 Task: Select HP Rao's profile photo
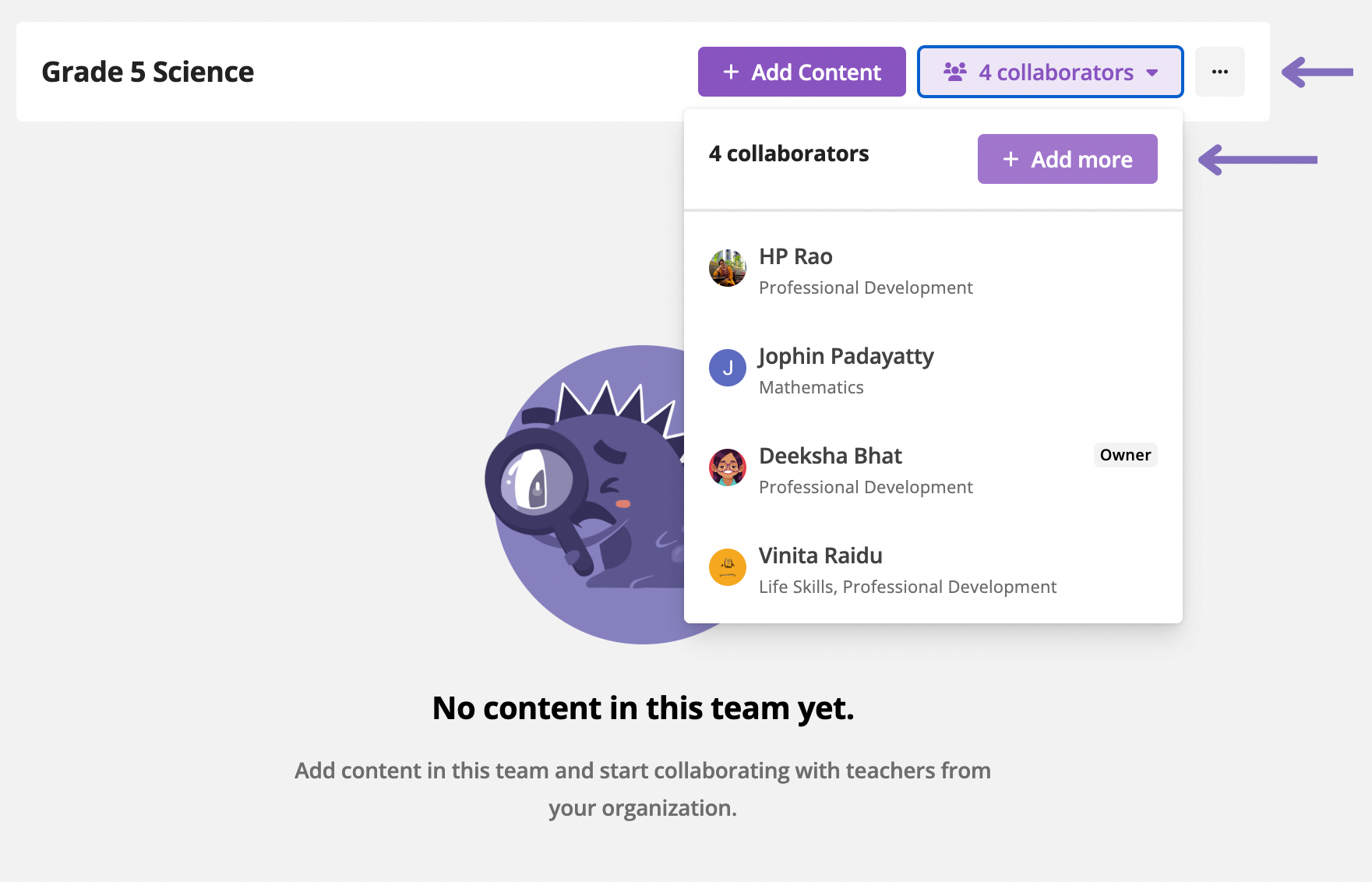[x=728, y=268]
